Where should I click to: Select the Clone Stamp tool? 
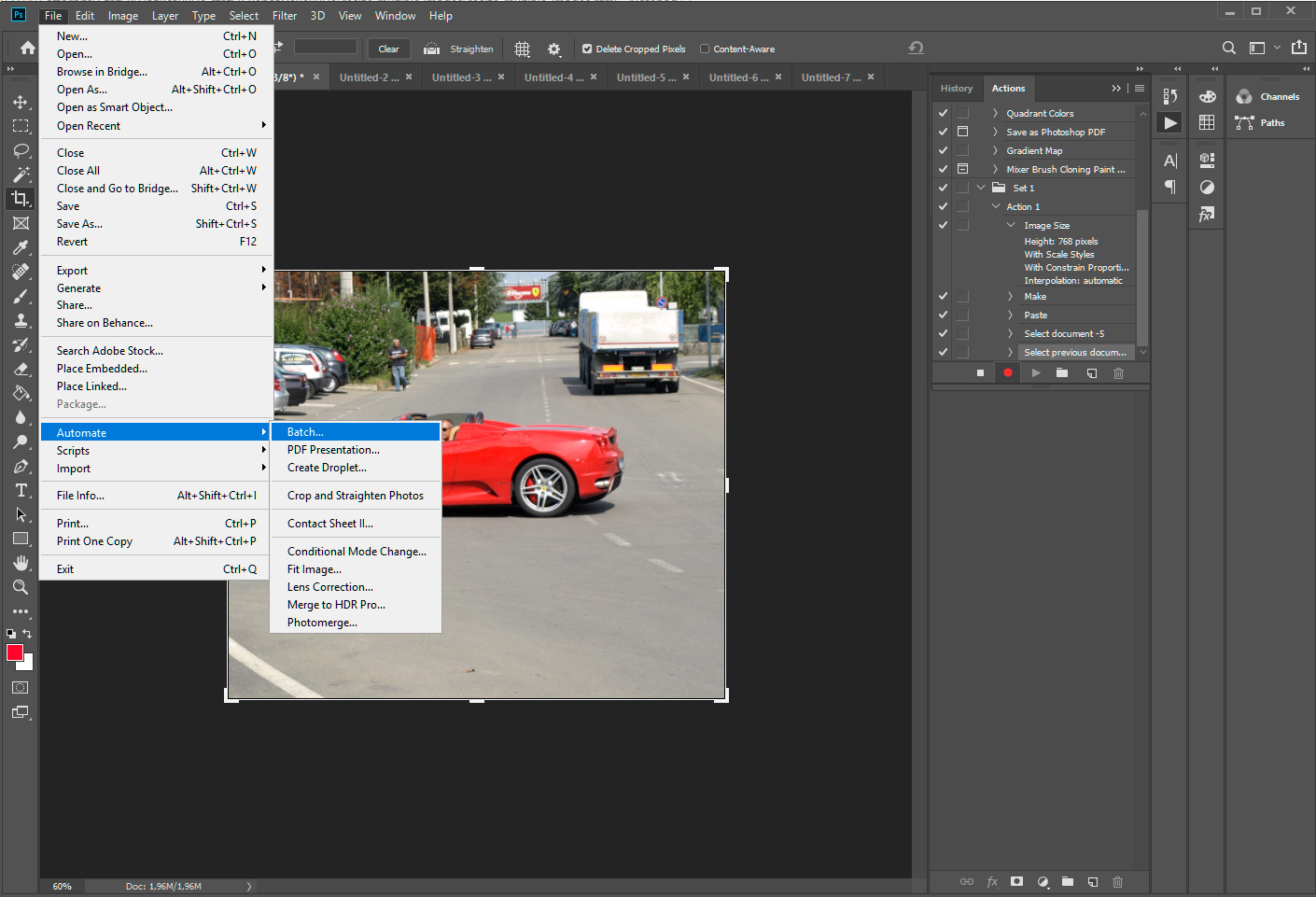coord(20,320)
